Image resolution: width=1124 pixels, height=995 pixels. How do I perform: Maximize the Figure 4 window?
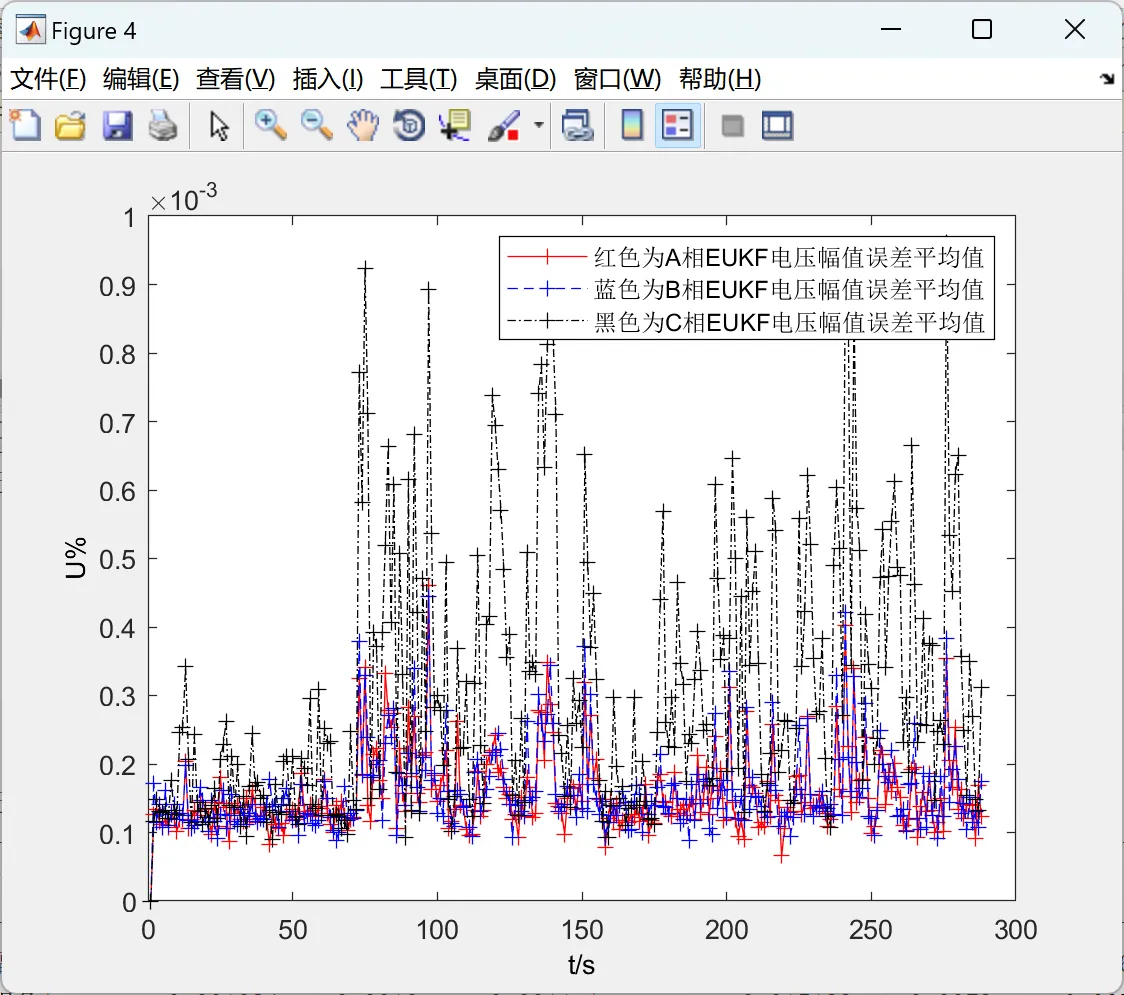(982, 29)
